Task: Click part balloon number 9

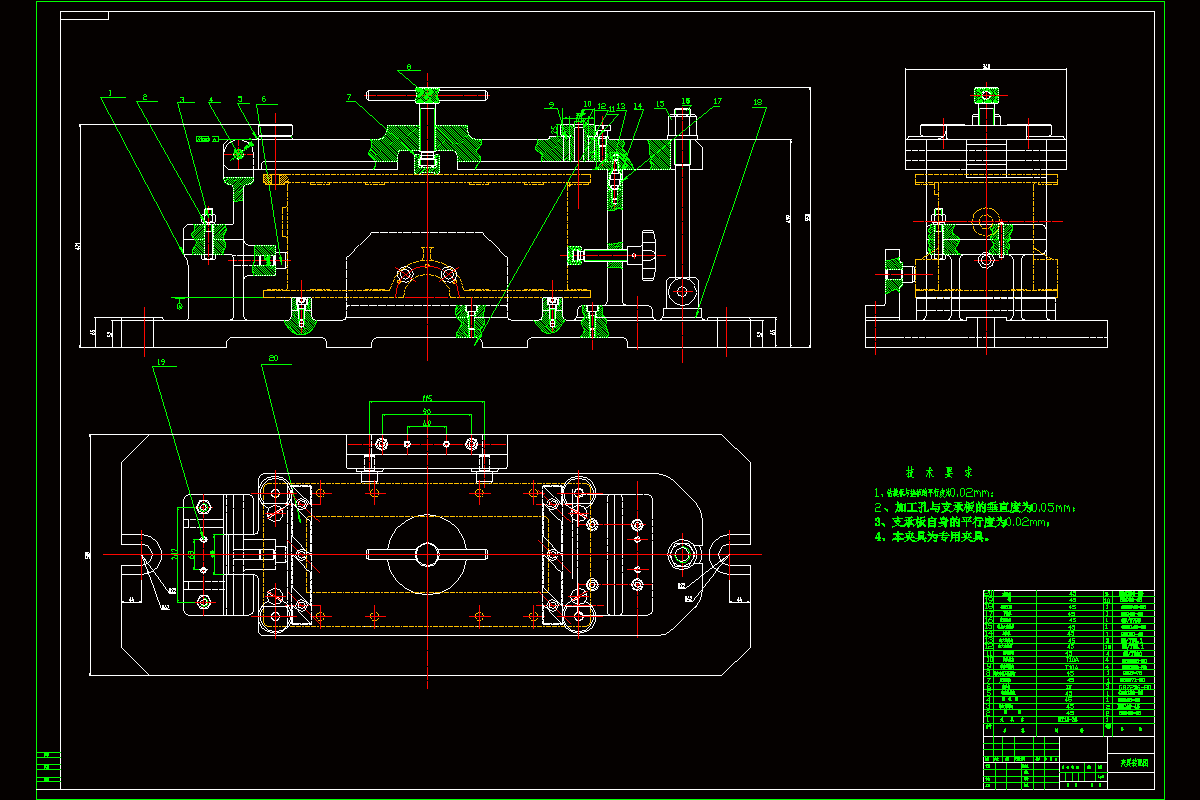Action: pyautogui.click(x=550, y=104)
